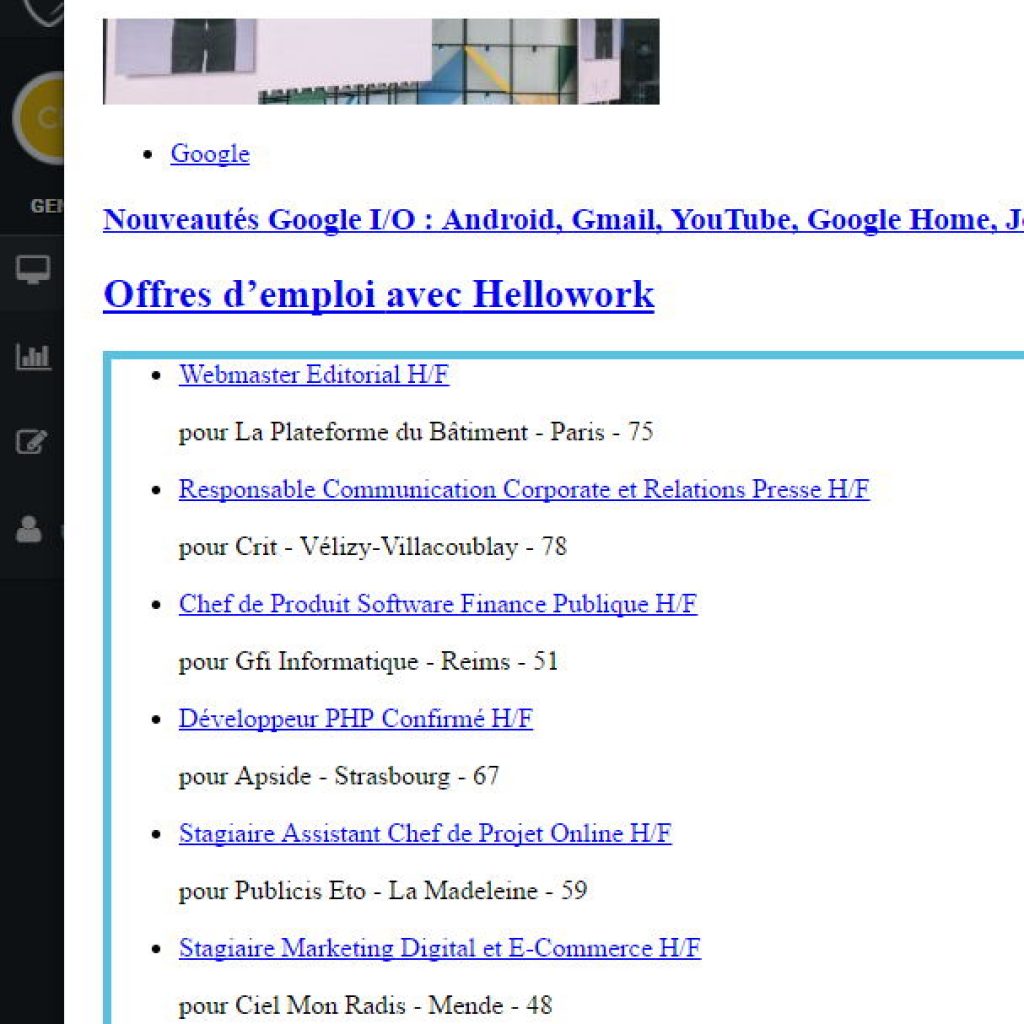This screenshot has width=1024, height=1024.
Task: Click the article image thumbnail at the top
Action: pos(381,61)
